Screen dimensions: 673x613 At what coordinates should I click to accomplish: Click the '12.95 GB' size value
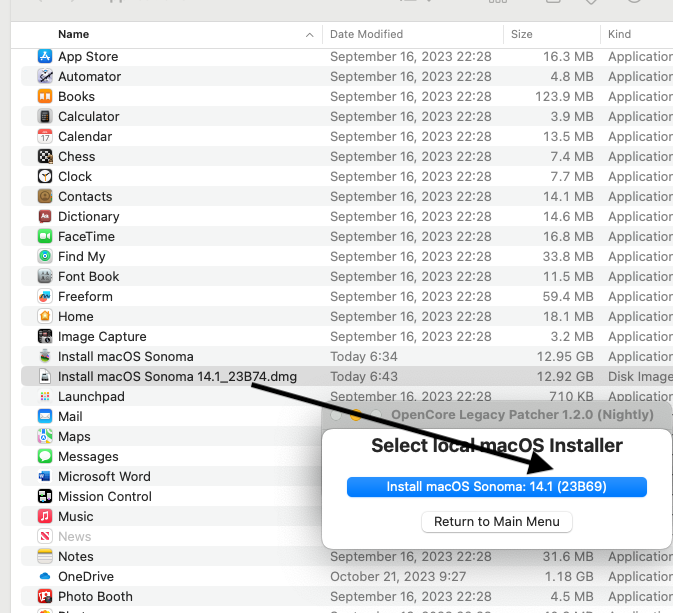pos(565,356)
